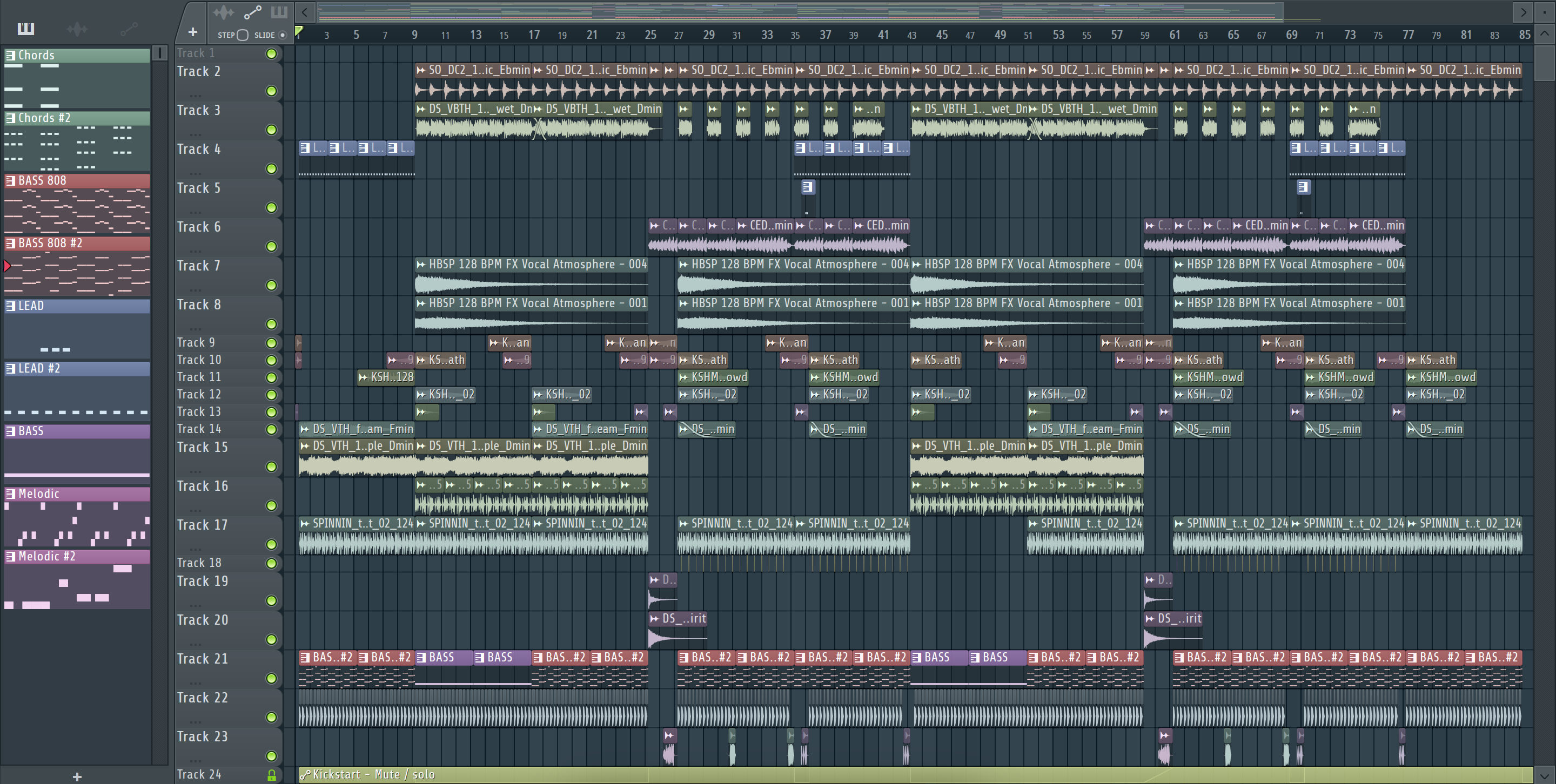Viewport: 1556px width, 784px height.
Task: Mute Track 10 with its green switch
Action: (272, 360)
